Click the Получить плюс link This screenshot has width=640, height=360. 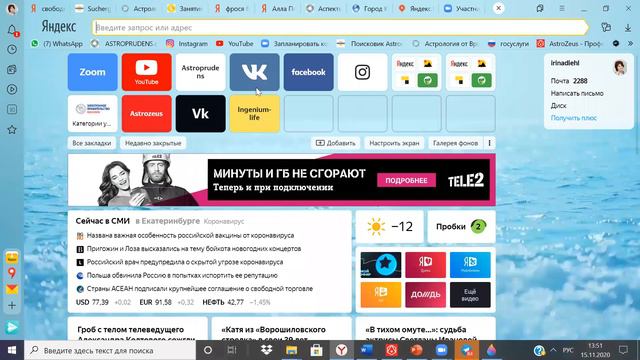click(573, 118)
